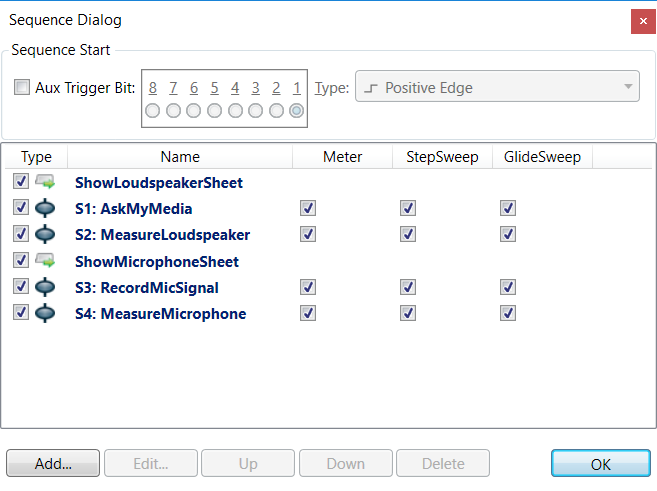Confirm with the OK button
Image resolution: width=657 pixels, height=491 pixels.
tap(600, 464)
